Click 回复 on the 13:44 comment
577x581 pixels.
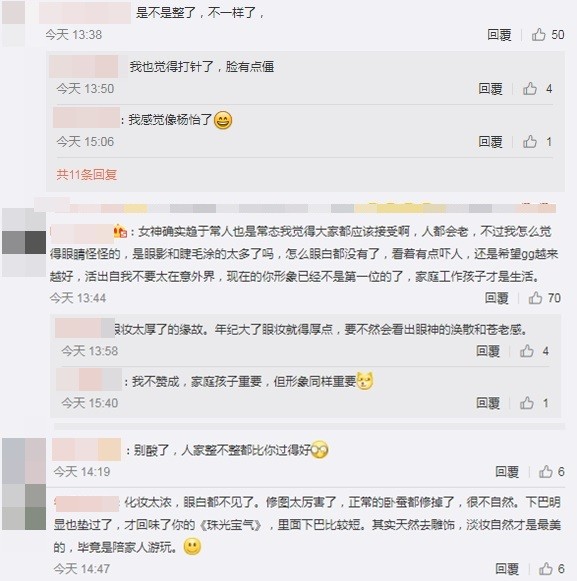[x=497, y=298]
